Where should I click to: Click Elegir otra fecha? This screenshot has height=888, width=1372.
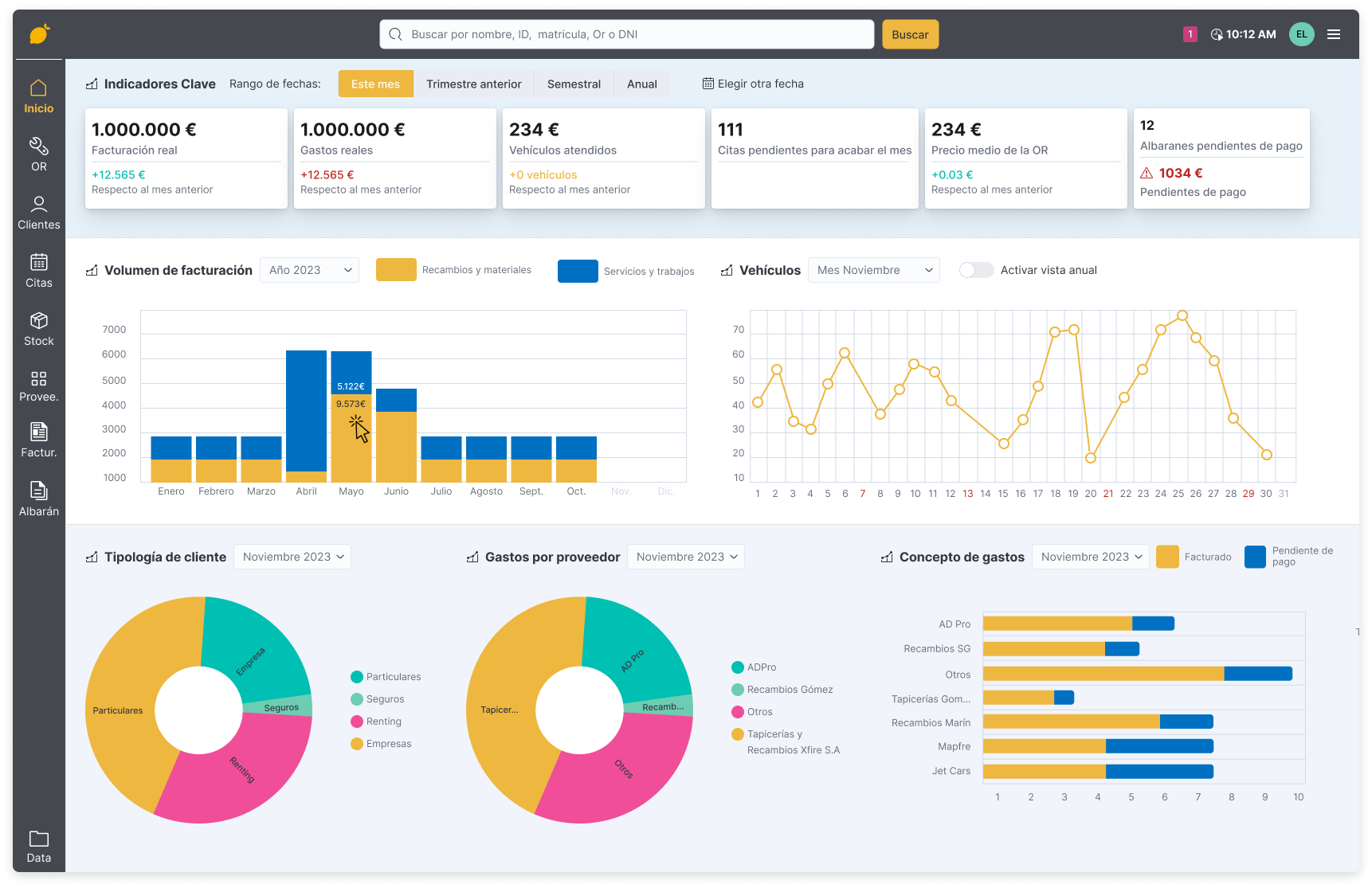753,84
